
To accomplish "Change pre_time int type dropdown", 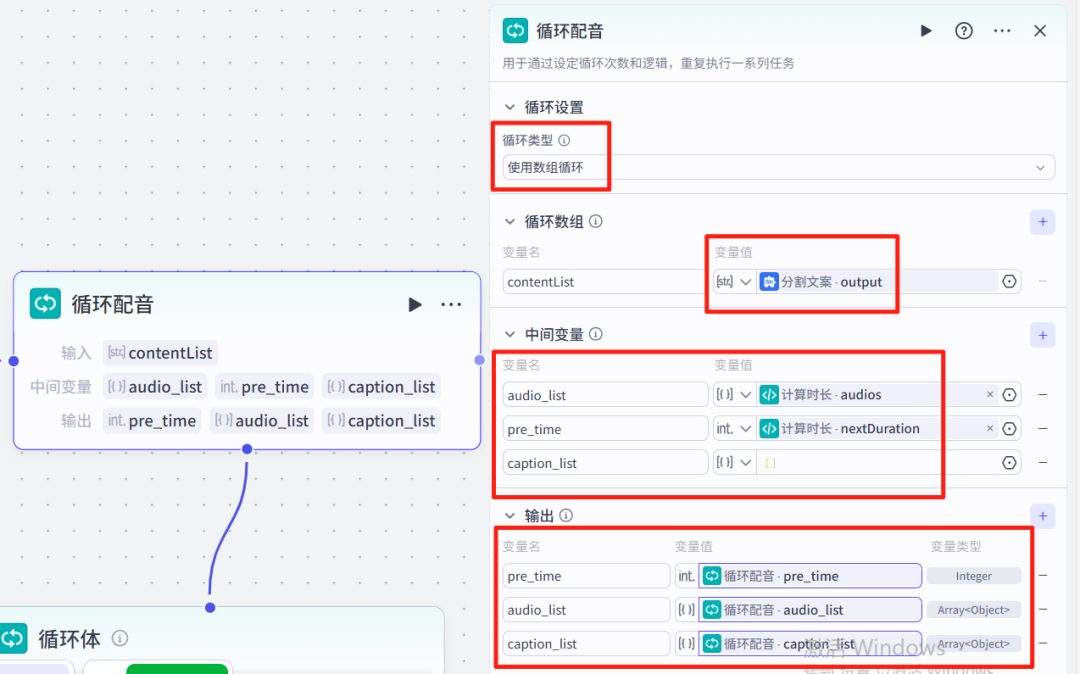I will (x=734, y=428).
